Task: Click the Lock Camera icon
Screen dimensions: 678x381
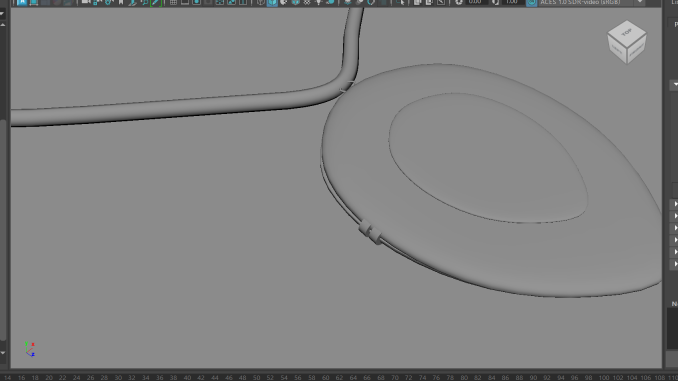Action: [x=97, y=2]
